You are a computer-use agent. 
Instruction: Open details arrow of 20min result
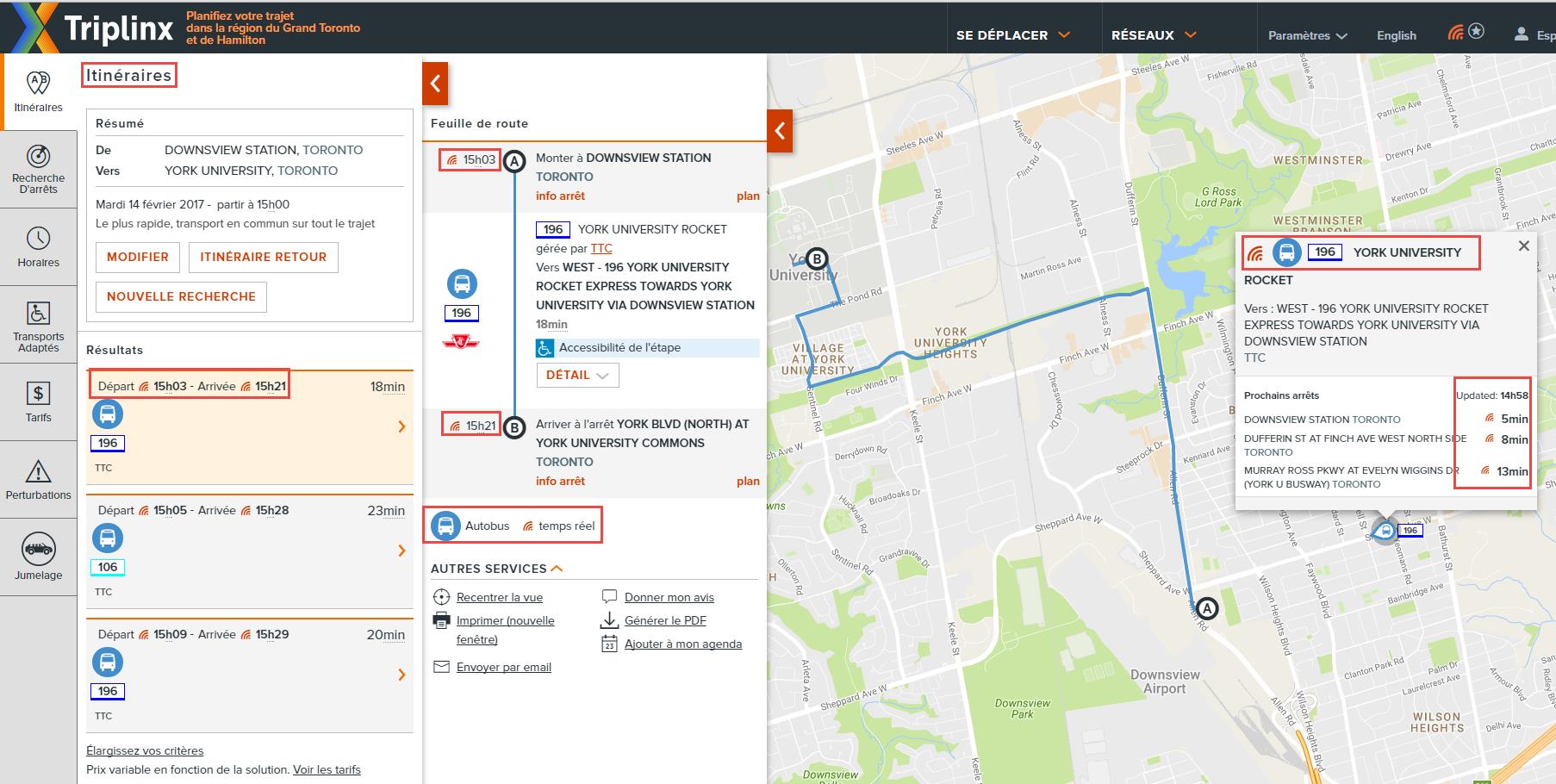(x=401, y=675)
